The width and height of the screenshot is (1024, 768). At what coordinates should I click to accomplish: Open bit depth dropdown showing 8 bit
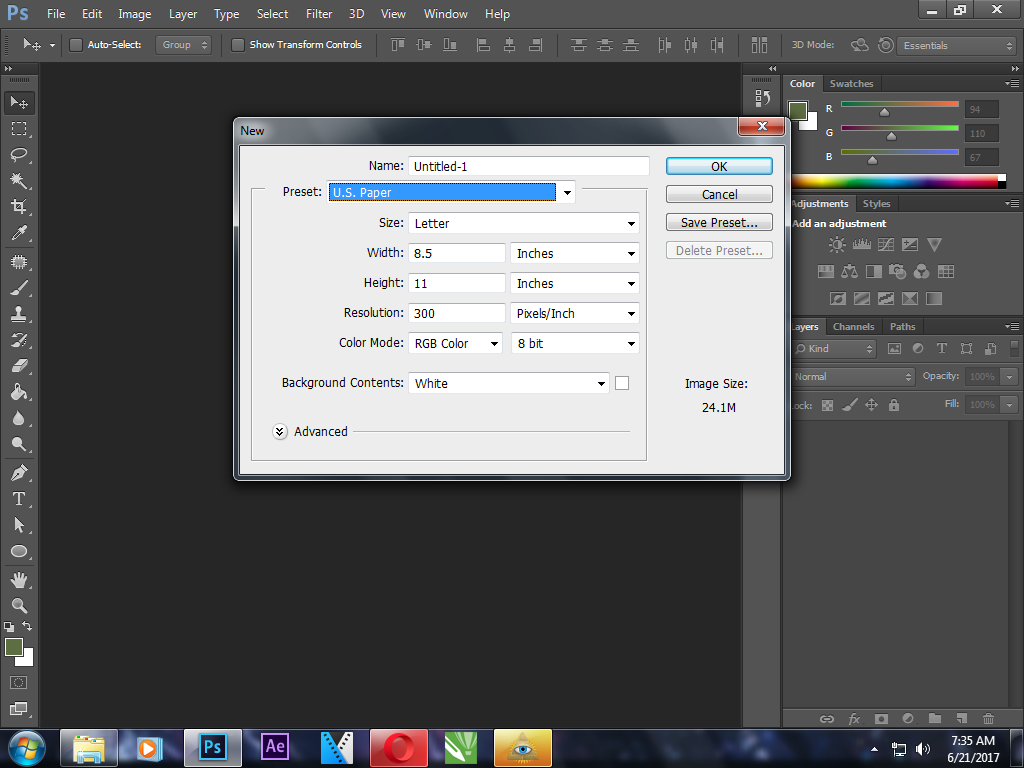(574, 344)
